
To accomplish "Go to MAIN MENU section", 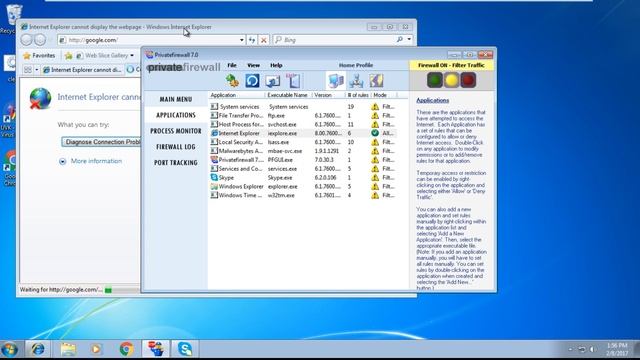I will coord(176,99).
